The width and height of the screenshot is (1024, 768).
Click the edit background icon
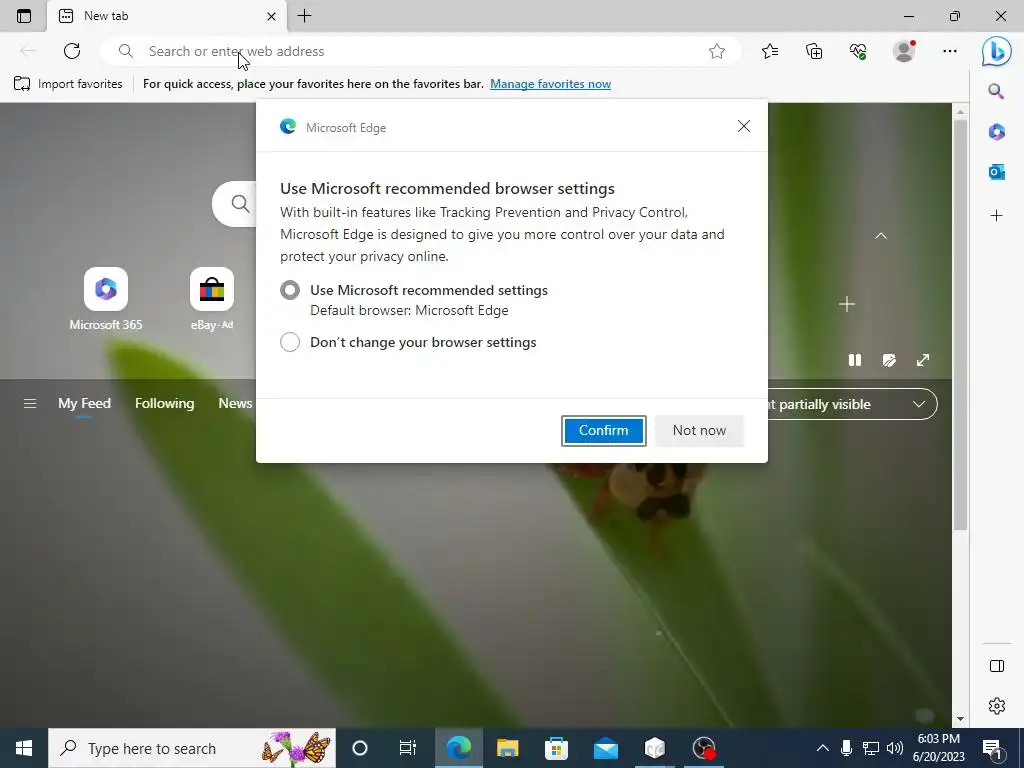point(889,360)
